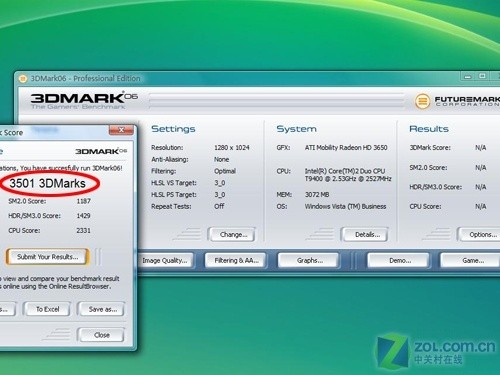
Task: Click GFX text ATI Mobility Radeon HD 3650
Action: [x=346, y=148]
